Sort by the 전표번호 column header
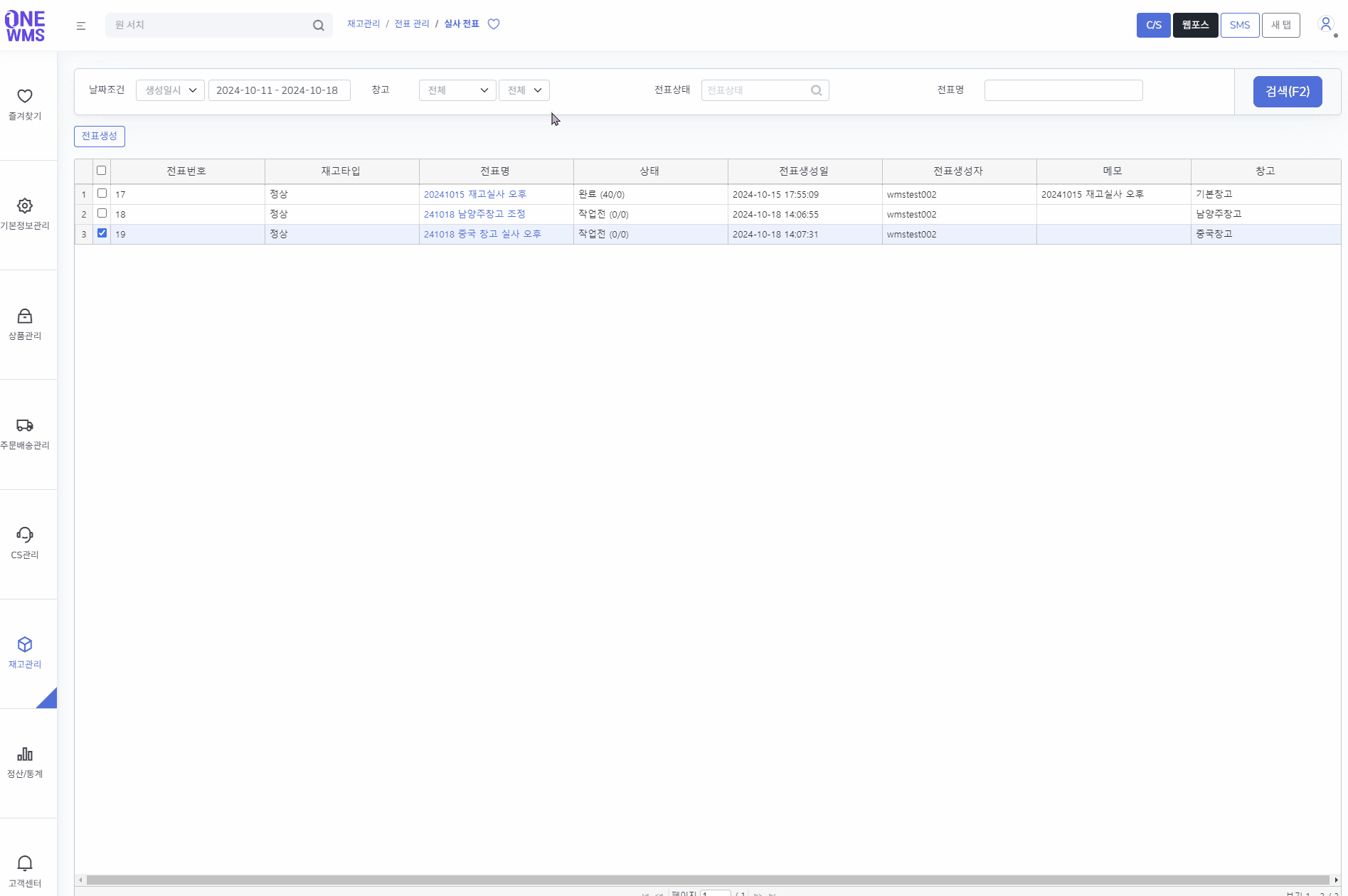This screenshot has width=1348, height=896. 187,171
